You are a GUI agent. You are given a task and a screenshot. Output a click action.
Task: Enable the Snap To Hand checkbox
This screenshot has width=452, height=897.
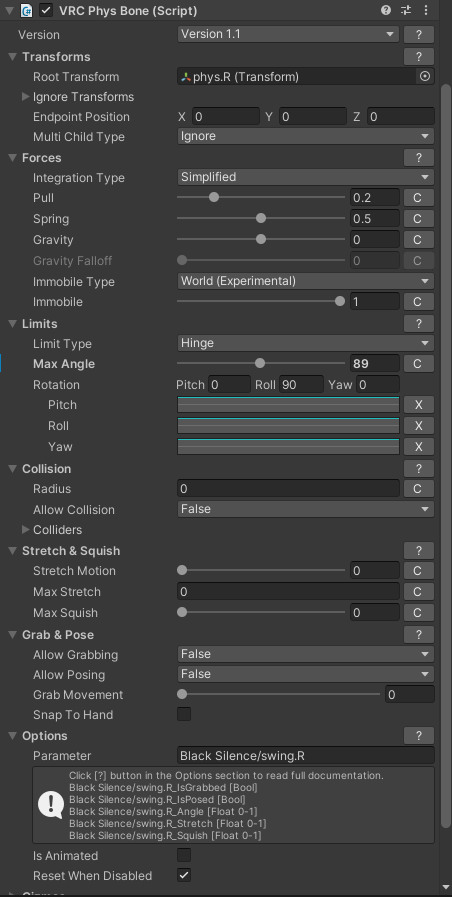[184, 715]
